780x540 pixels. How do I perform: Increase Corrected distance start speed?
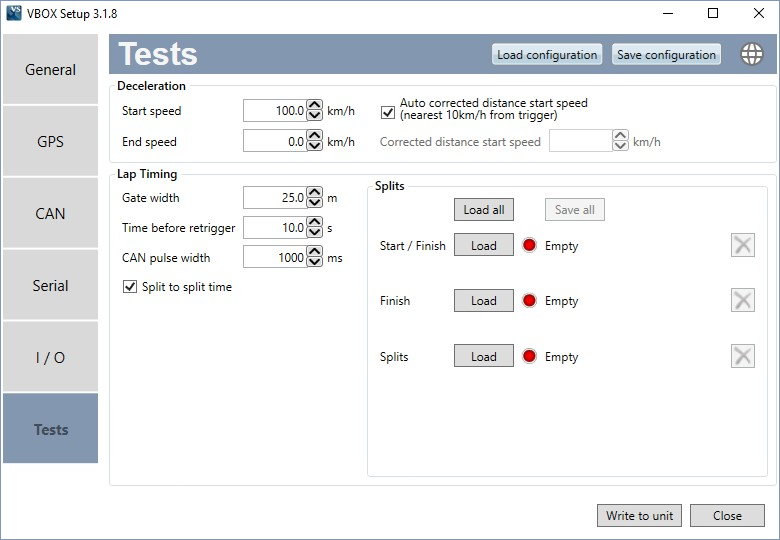pyautogui.click(x=620, y=135)
